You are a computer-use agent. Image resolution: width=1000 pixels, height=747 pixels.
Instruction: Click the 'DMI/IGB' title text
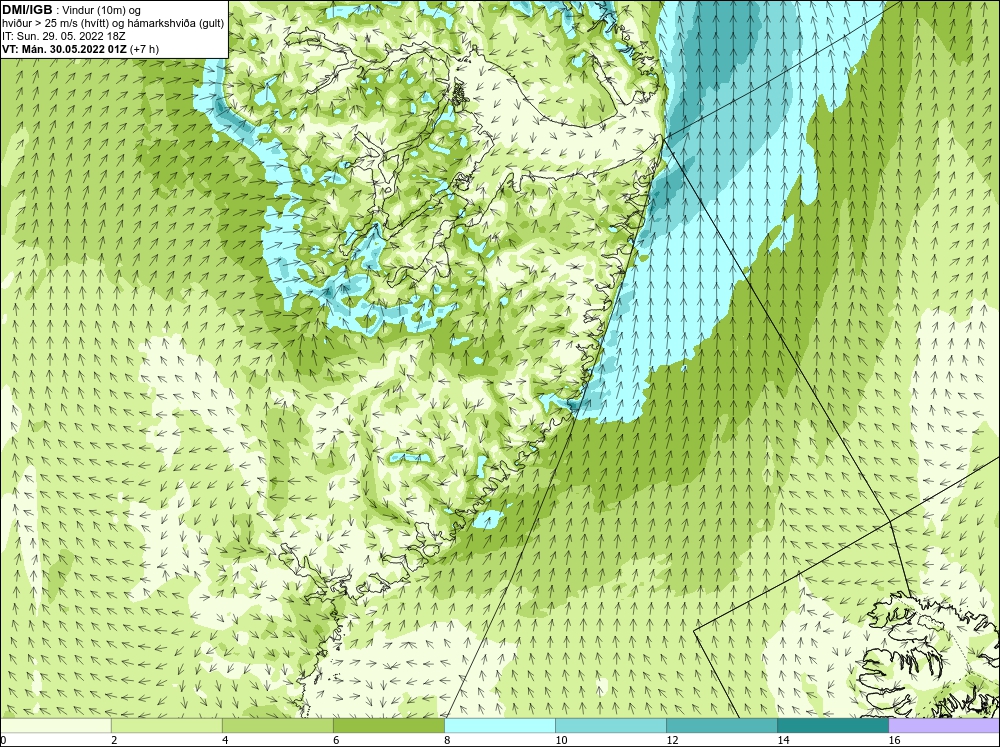click(x=27, y=10)
